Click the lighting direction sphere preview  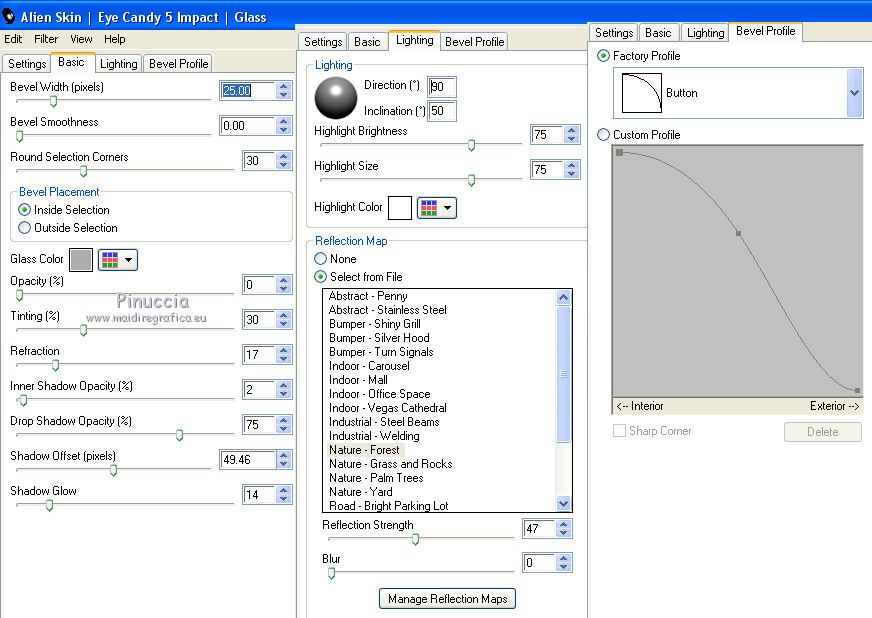(x=335, y=98)
